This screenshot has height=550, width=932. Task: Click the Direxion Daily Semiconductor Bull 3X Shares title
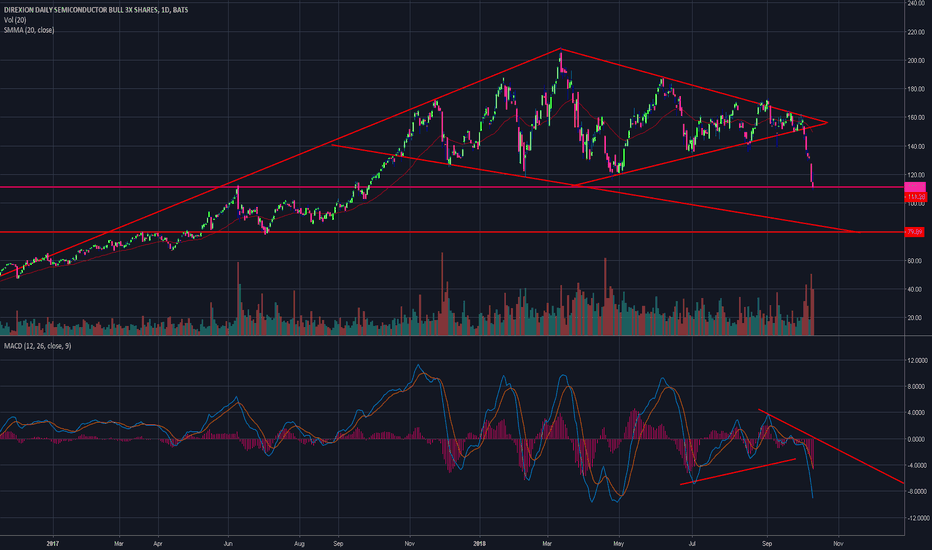point(96,10)
